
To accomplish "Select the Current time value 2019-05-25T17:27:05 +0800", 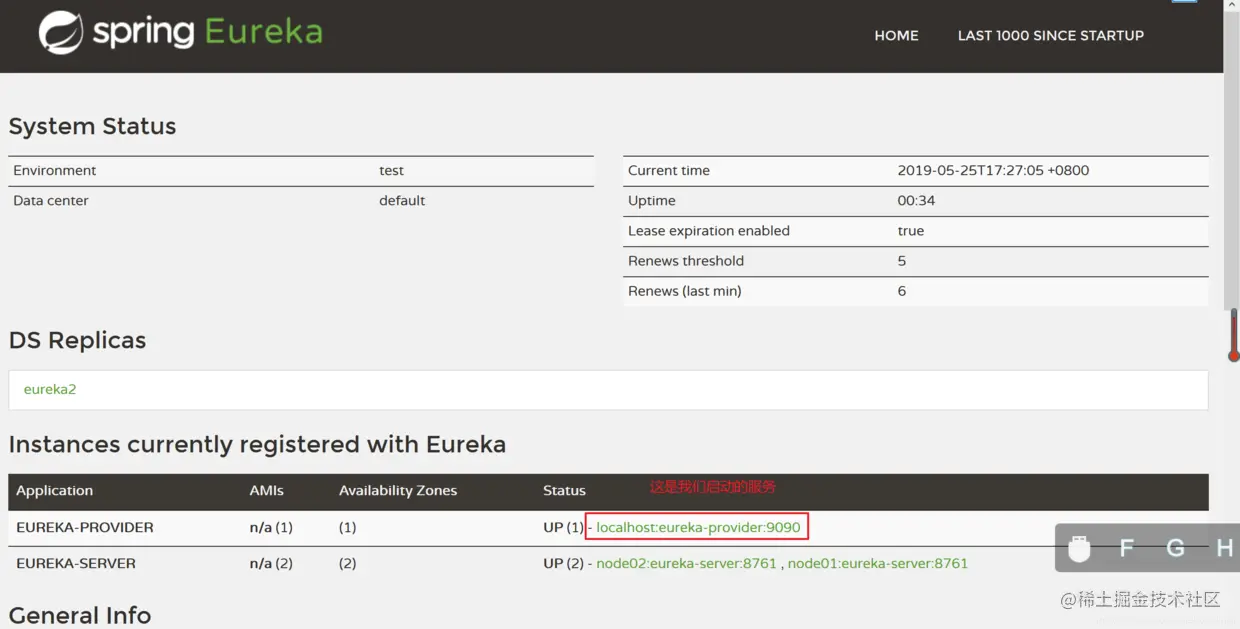I will tap(993, 170).
